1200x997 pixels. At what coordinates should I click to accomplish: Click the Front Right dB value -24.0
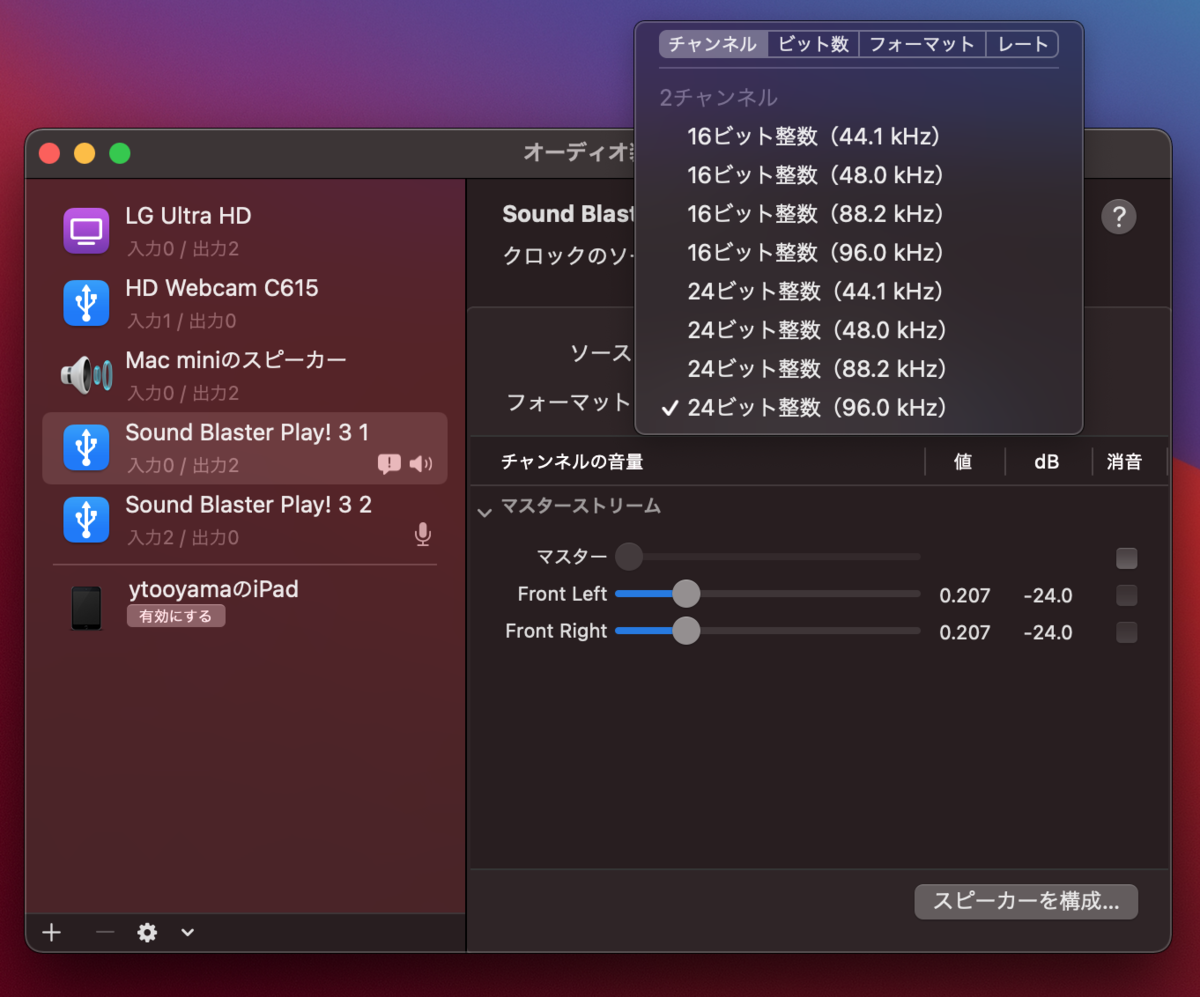pyautogui.click(x=1048, y=632)
